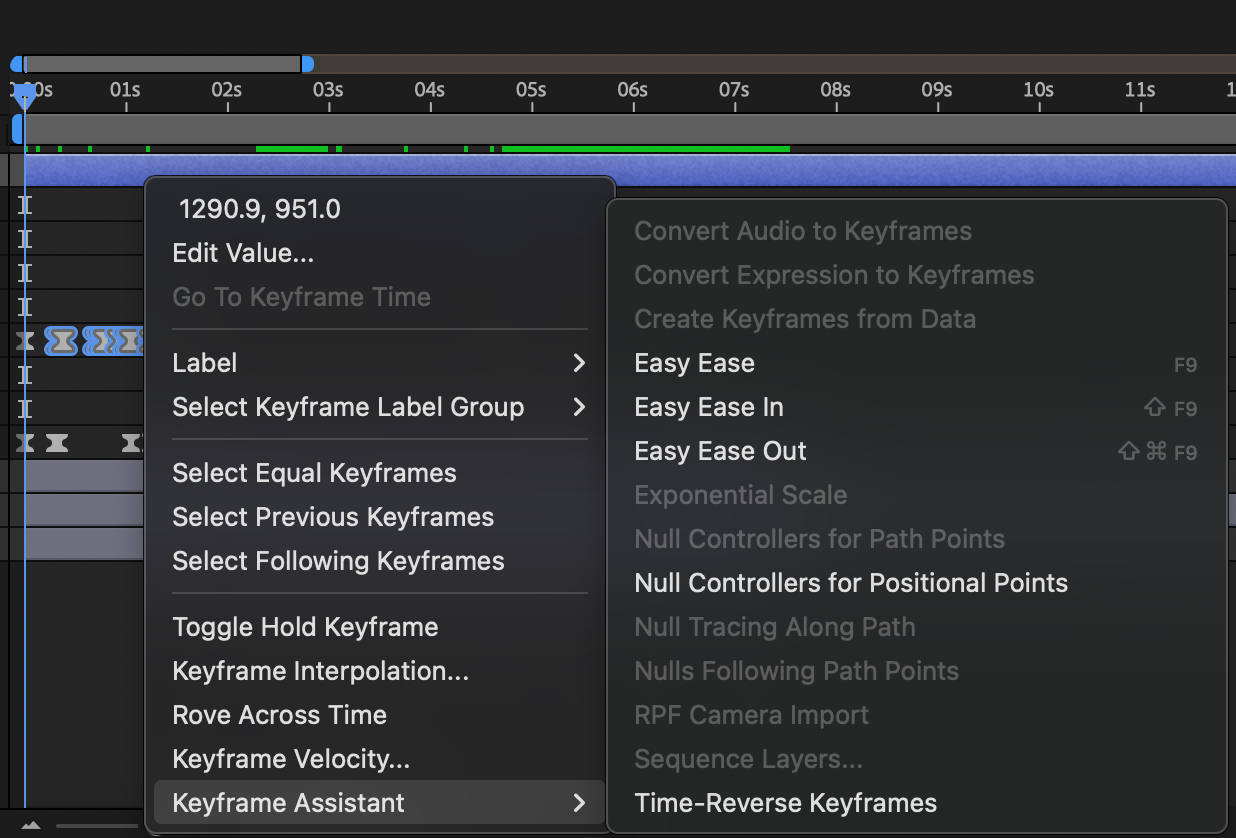The height and width of the screenshot is (838, 1236).
Task: Choose Time-Reverse Keyframes
Action: click(785, 803)
